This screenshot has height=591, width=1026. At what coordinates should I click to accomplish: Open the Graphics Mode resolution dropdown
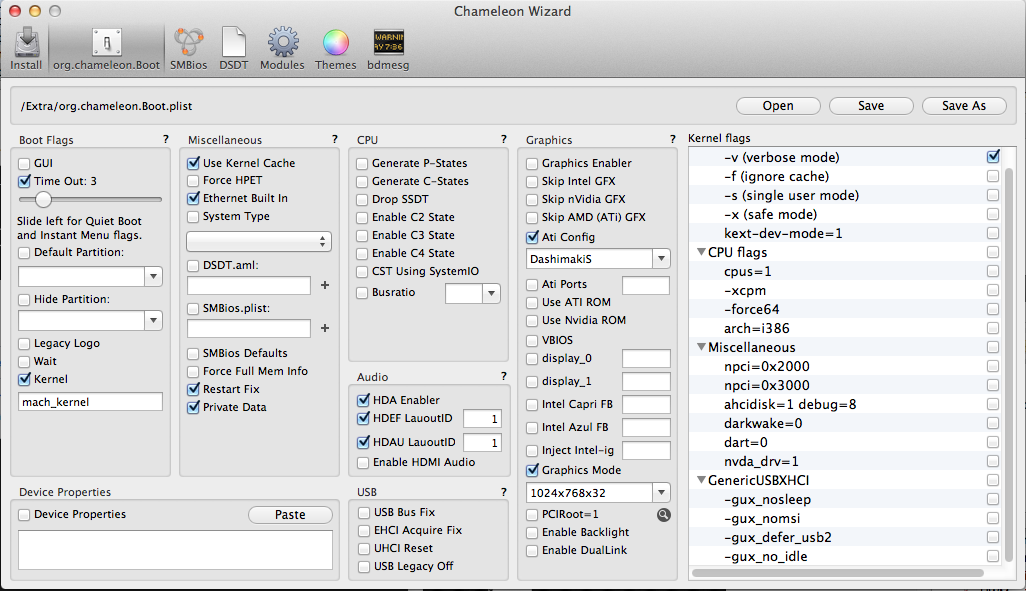[662, 492]
